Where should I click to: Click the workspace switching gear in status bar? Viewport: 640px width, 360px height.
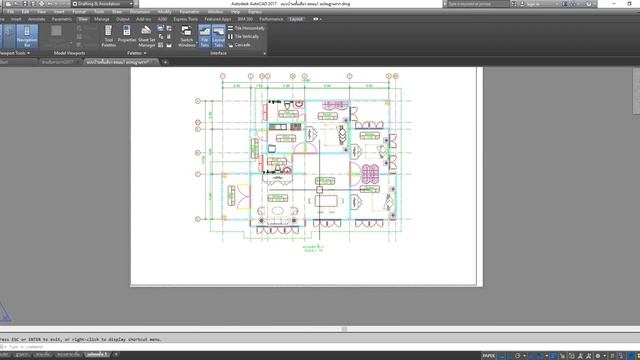598,356
